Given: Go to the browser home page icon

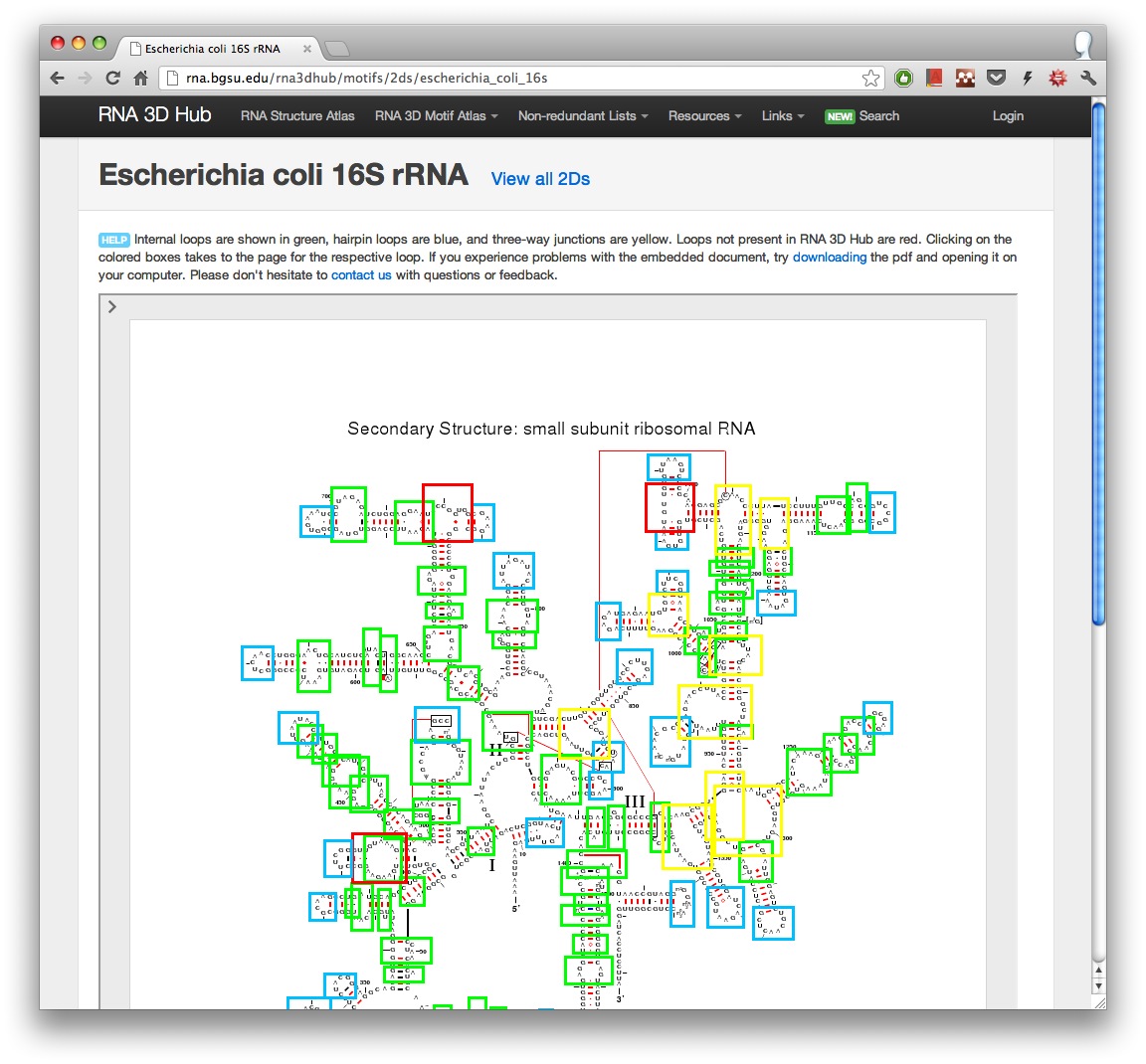Looking at the screenshot, I should coord(140,78).
